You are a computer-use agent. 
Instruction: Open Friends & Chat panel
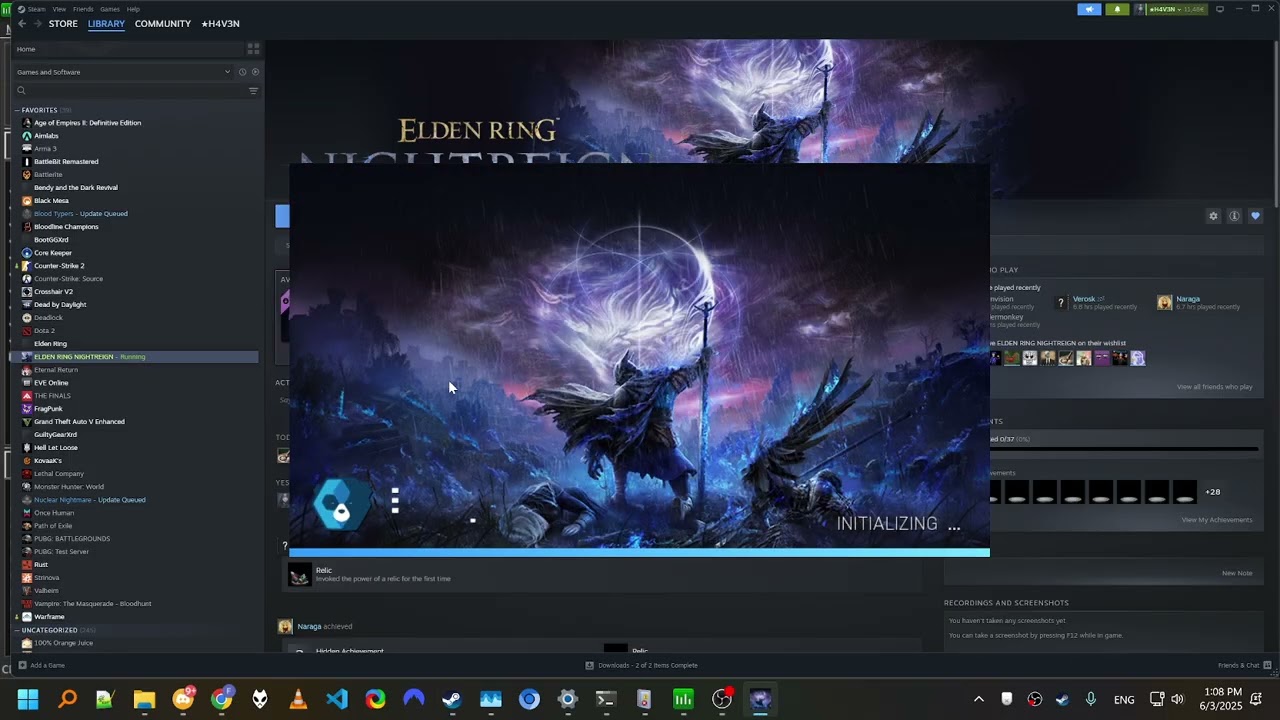point(1245,665)
